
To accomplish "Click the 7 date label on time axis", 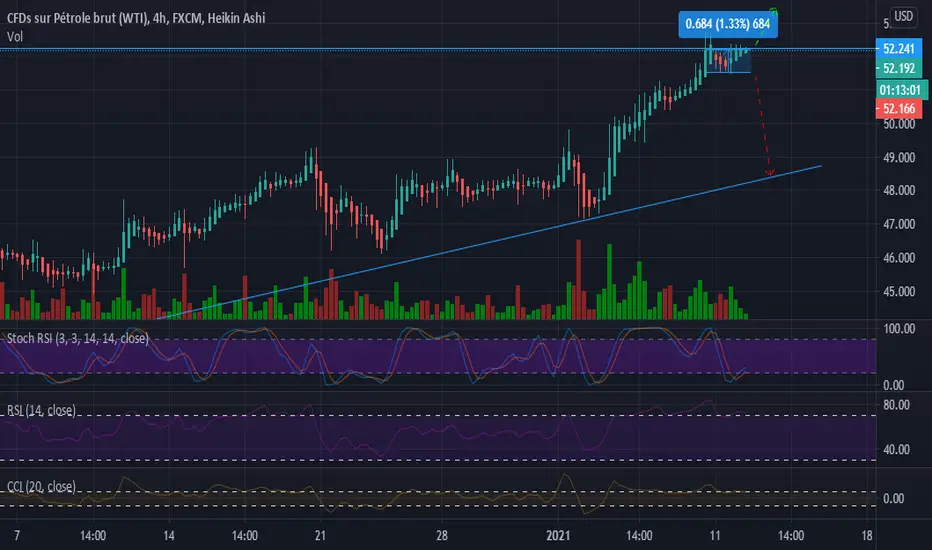I will coord(17,536).
